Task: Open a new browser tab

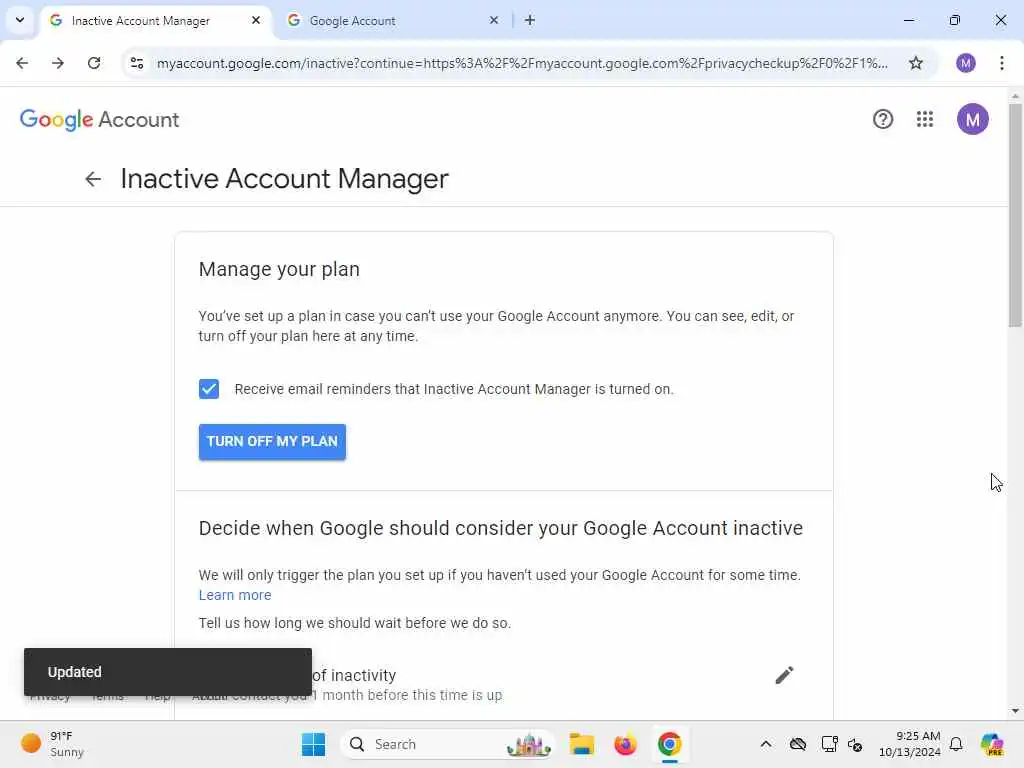Action: [530, 20]
